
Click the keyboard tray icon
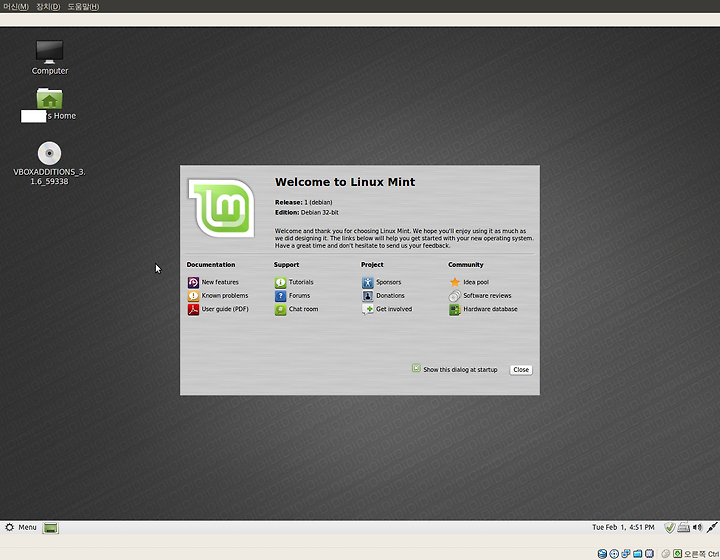[x=683, y=527]
